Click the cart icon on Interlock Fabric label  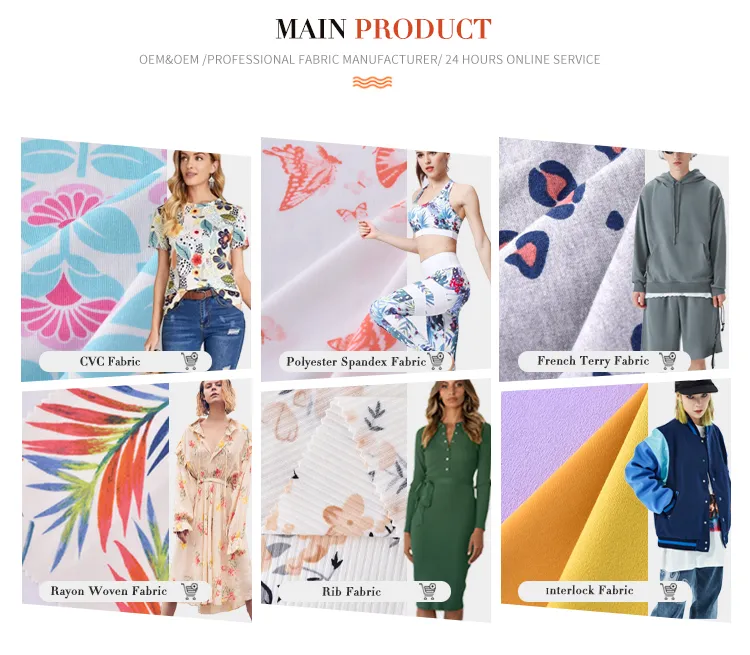coord(668,590)
